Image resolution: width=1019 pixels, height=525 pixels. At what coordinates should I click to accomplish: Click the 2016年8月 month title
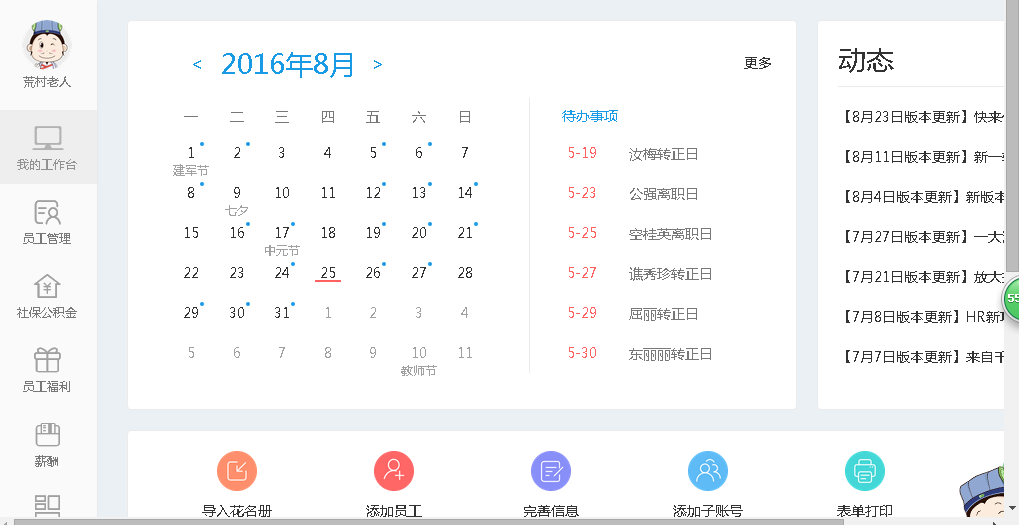[288, 64]
